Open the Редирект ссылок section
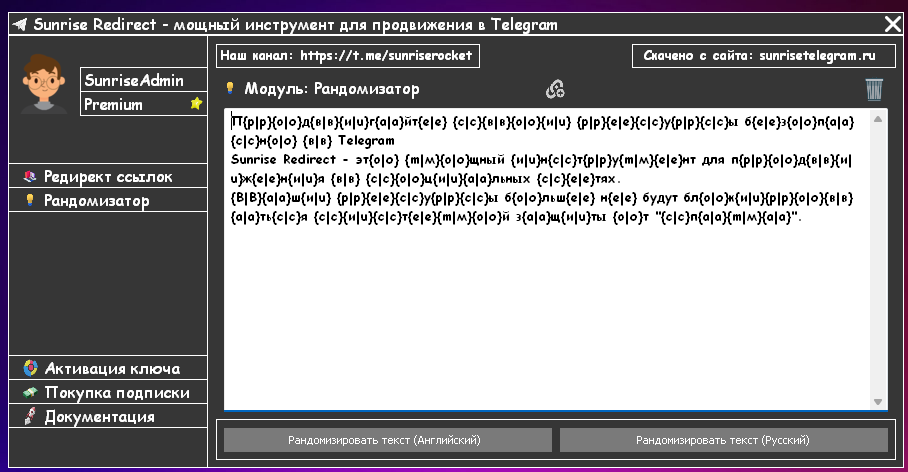This screenshot has height=472, width=908. 108,176
